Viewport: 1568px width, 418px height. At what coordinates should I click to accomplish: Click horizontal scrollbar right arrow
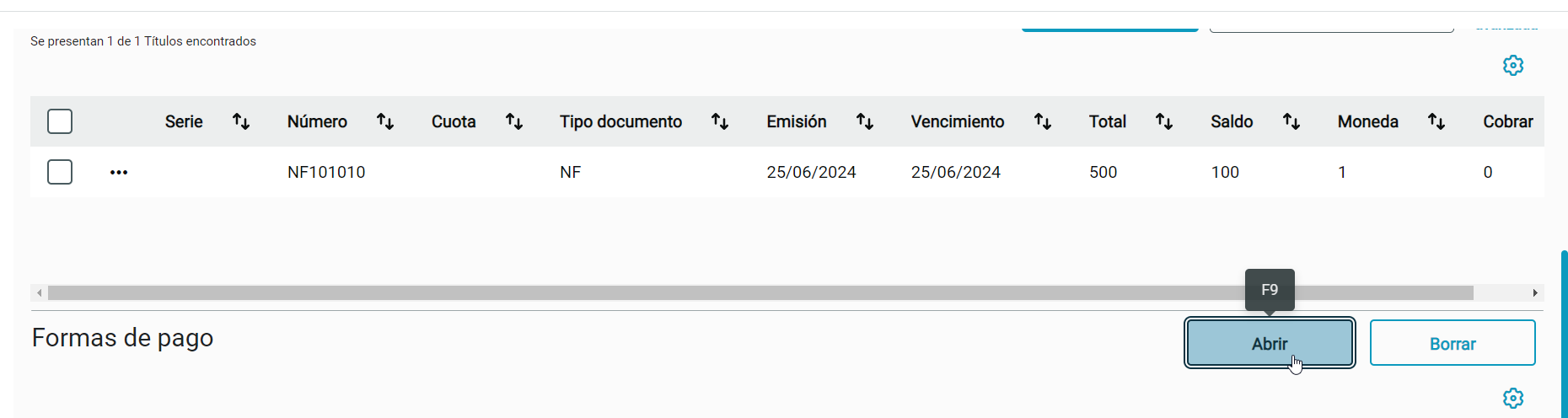click(x=1535, y=292)
